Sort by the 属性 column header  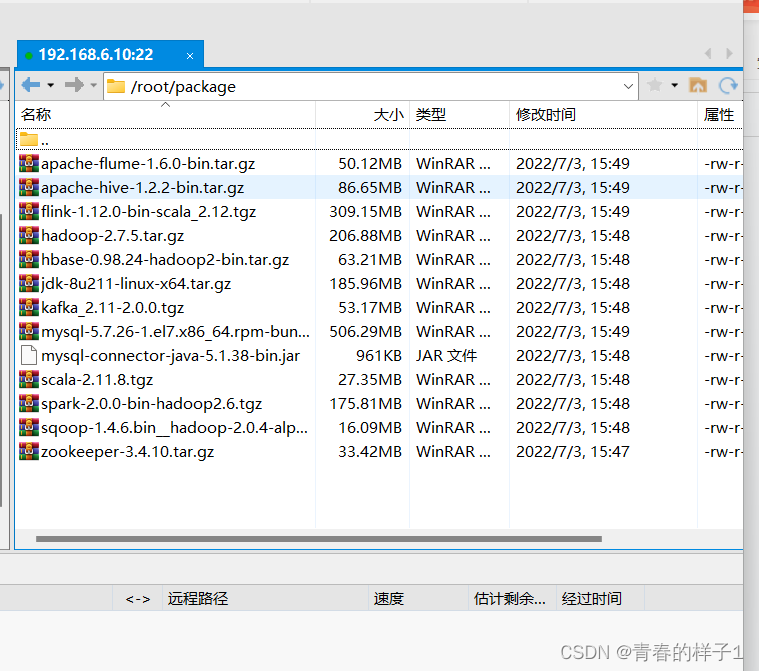coord(720,115)
